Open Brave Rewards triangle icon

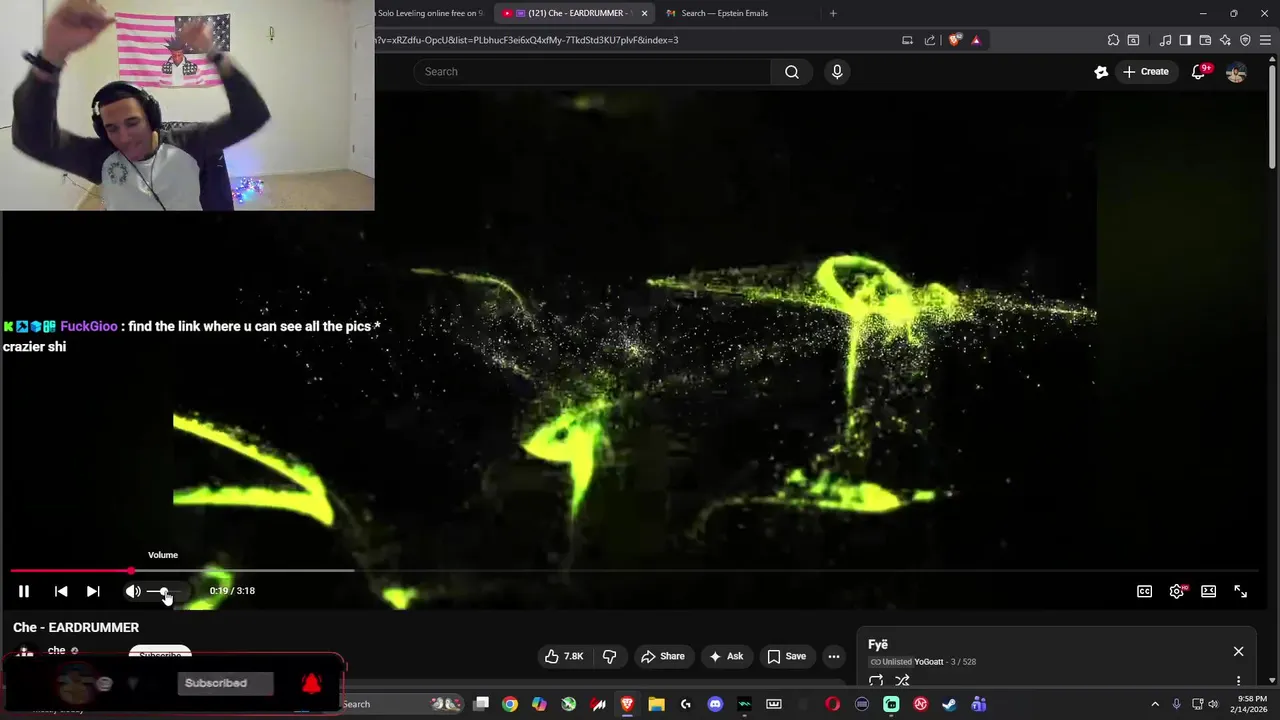976,40
